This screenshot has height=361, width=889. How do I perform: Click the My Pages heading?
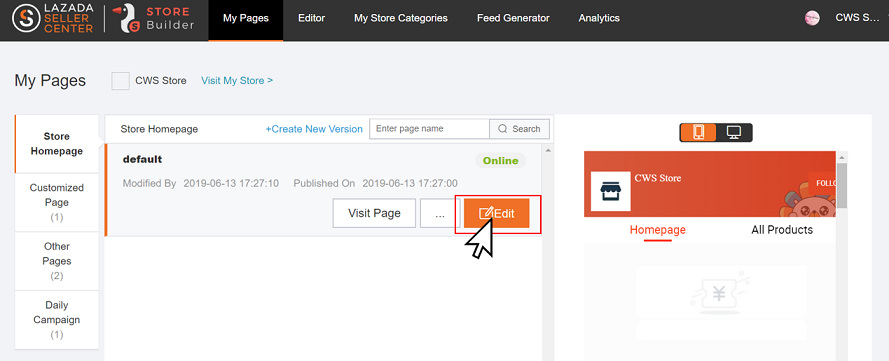click(50, 80)
